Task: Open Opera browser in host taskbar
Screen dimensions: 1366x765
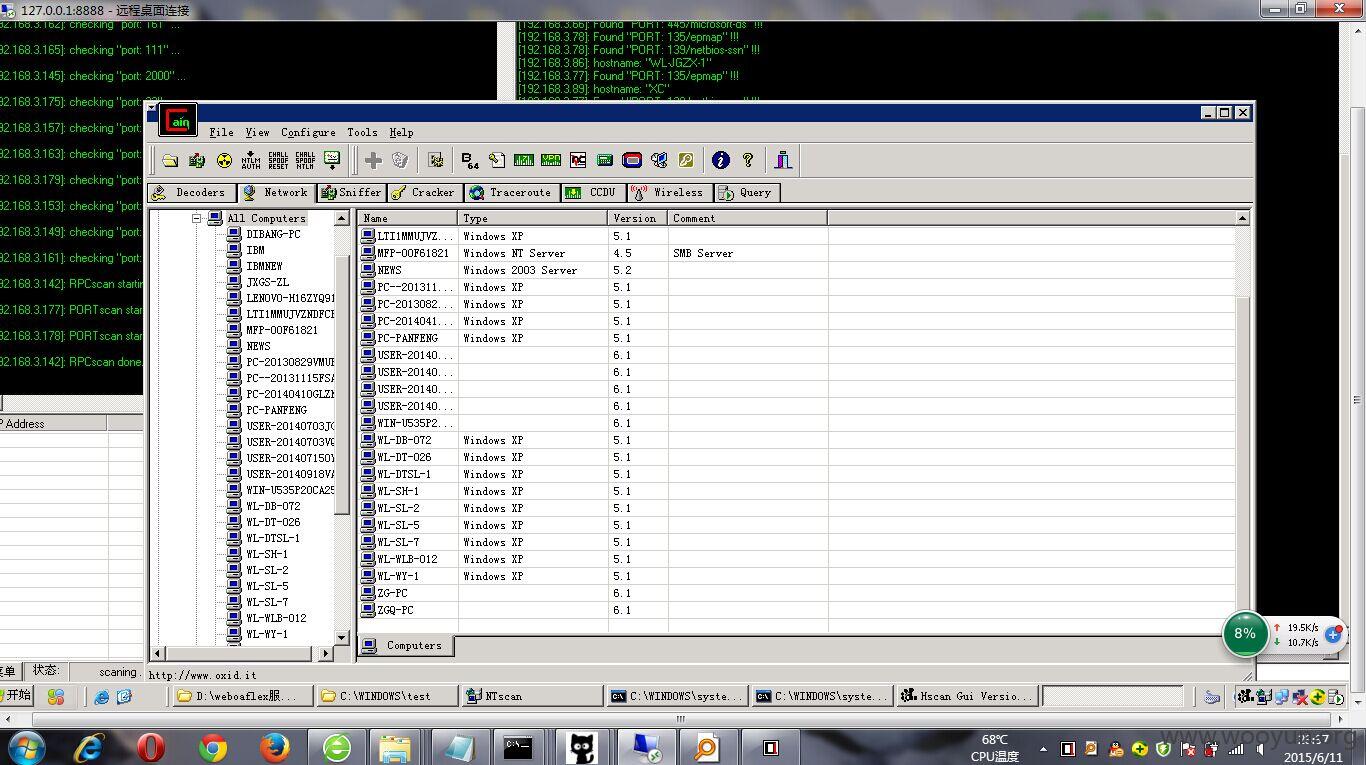Action: coord(151,747)
